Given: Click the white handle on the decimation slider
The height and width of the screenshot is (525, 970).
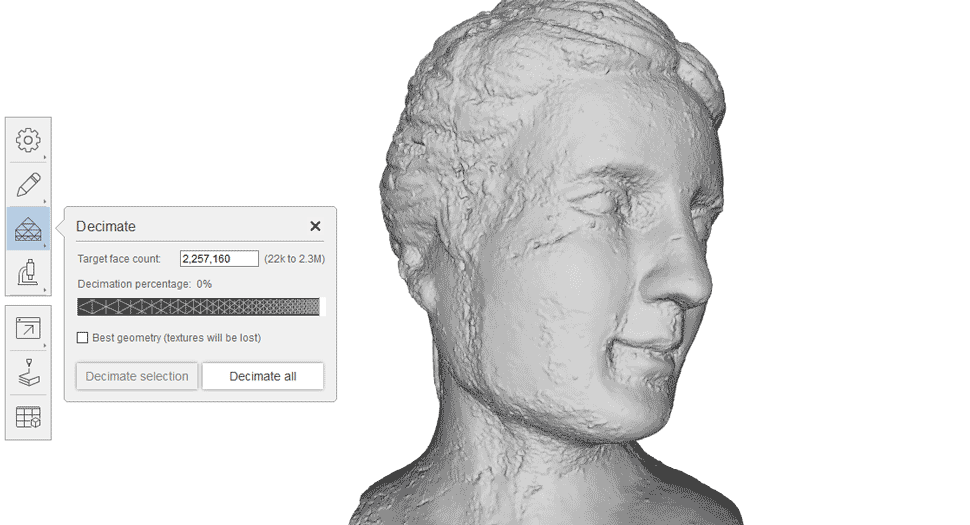Looking at the screenshot, I should (322, 307).
